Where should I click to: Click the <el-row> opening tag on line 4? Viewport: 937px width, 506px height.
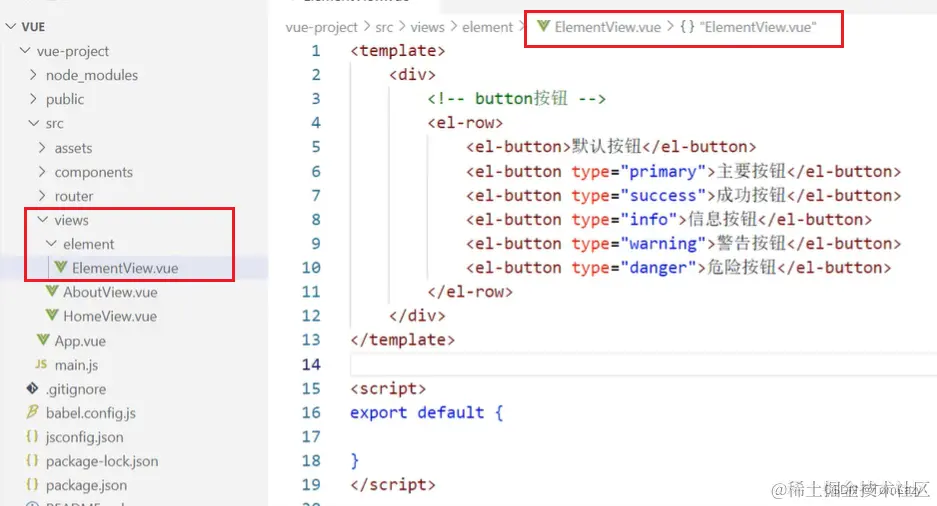(465, 122)
